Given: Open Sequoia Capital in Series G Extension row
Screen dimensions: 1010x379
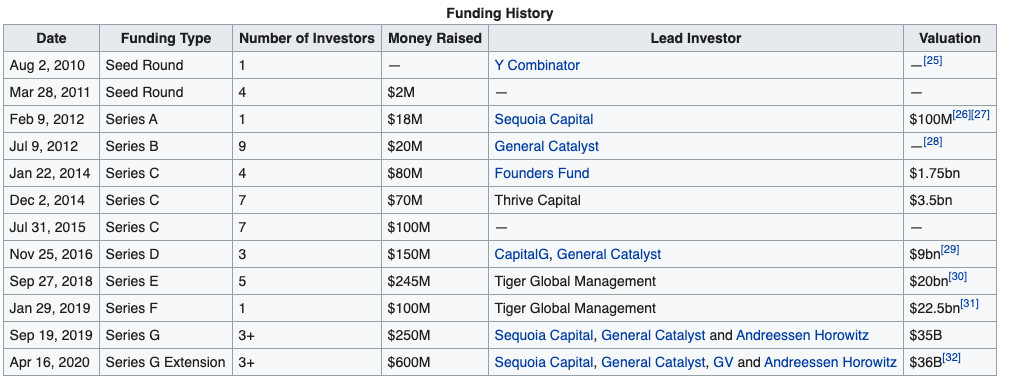Looking at the screenshot, I should pos(544,362).
